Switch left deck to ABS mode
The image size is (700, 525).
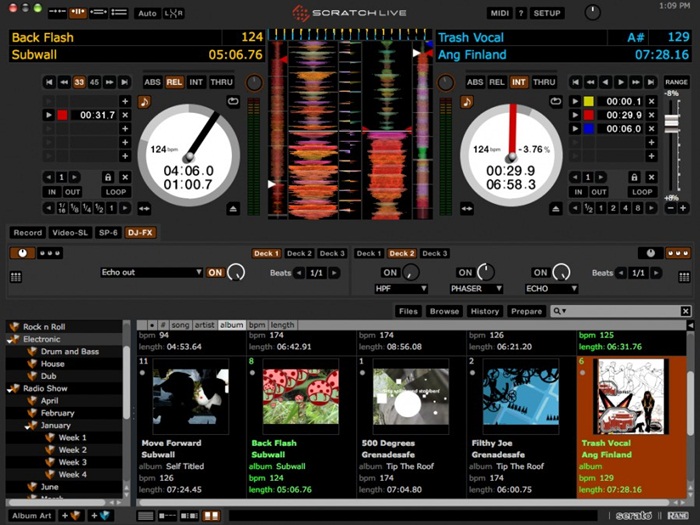click(x=152, y=82)
